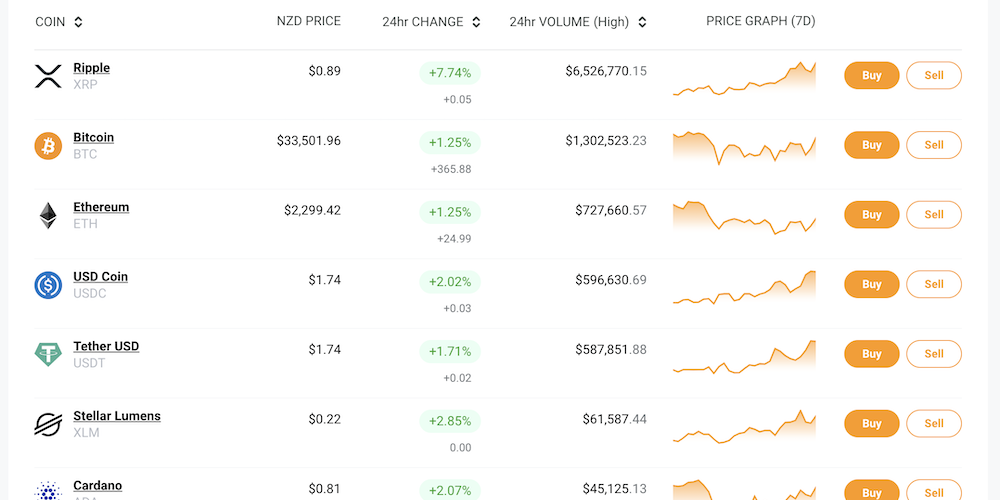Buy Bitcoin with the Buy button

tap(871, 145)
